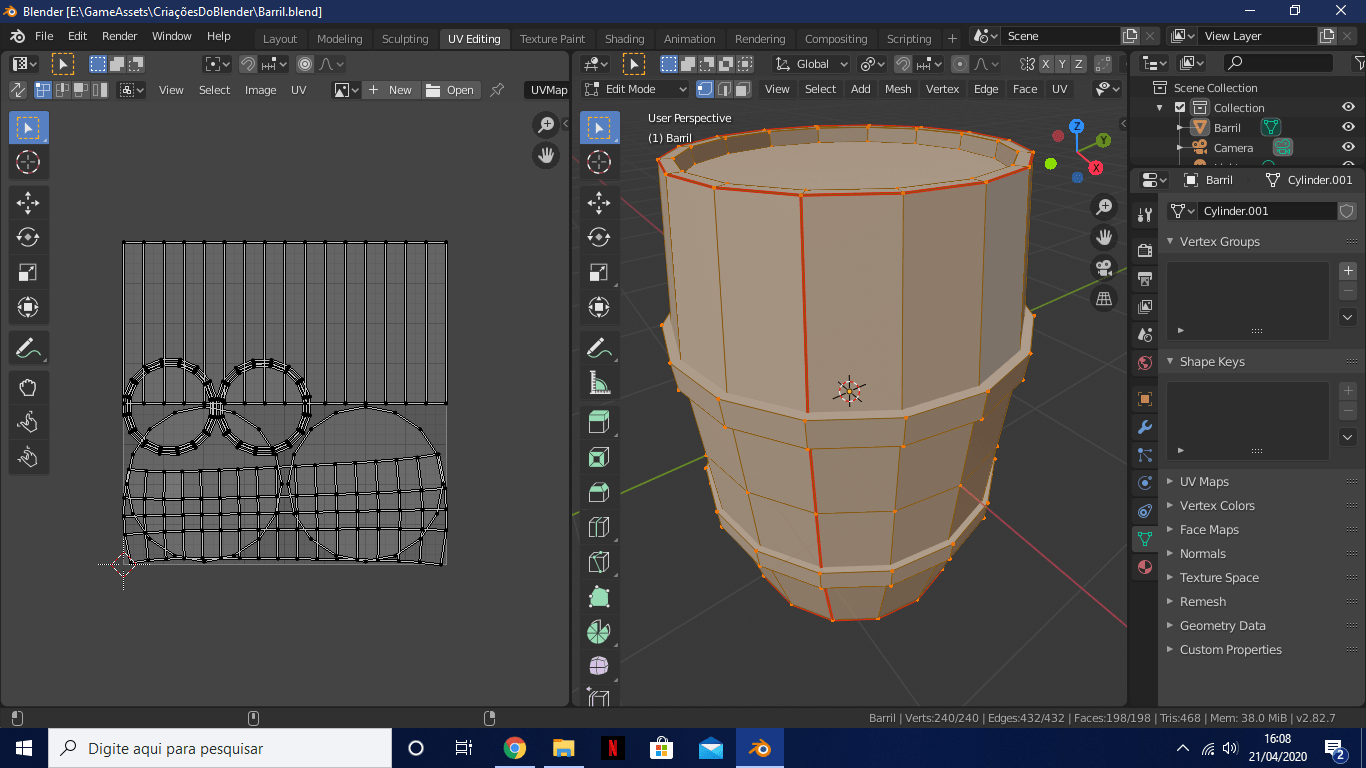Choose the Measure tool in the 3D viewport

click(x=598, y=383)
